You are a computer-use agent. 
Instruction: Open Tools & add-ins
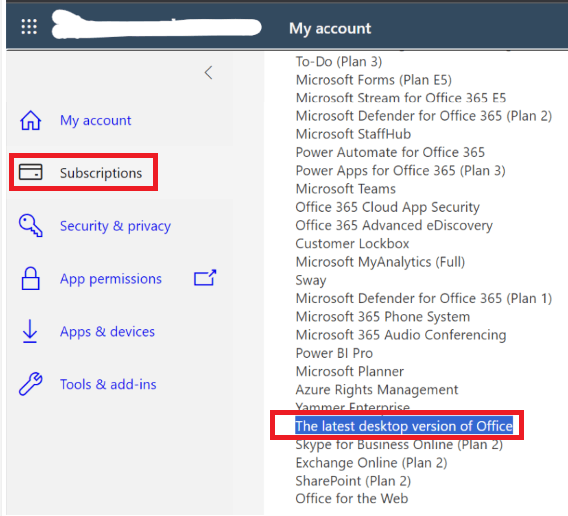pyautogui.click(x=108, y=384)
